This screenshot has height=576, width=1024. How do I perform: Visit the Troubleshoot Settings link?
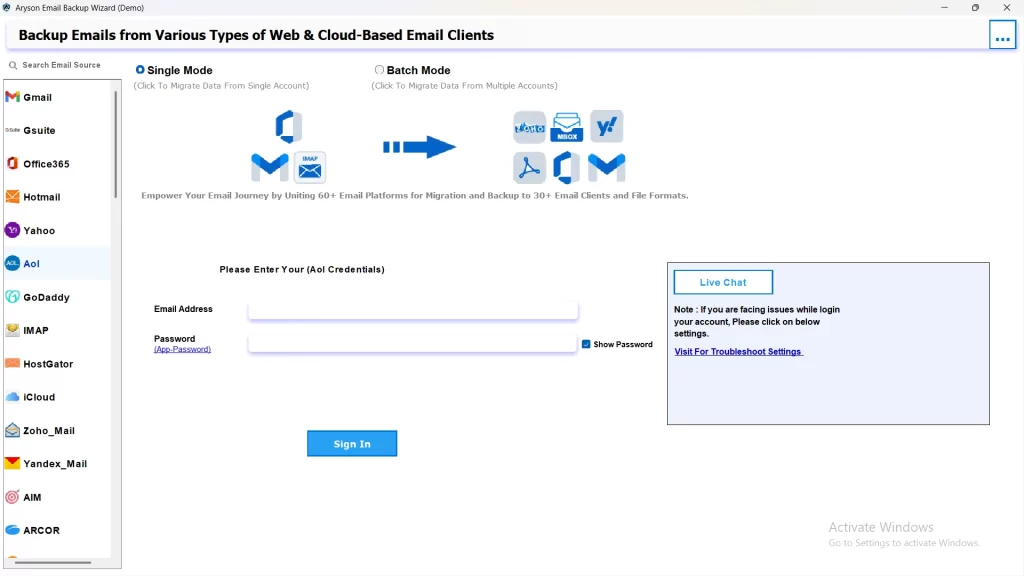737,351
